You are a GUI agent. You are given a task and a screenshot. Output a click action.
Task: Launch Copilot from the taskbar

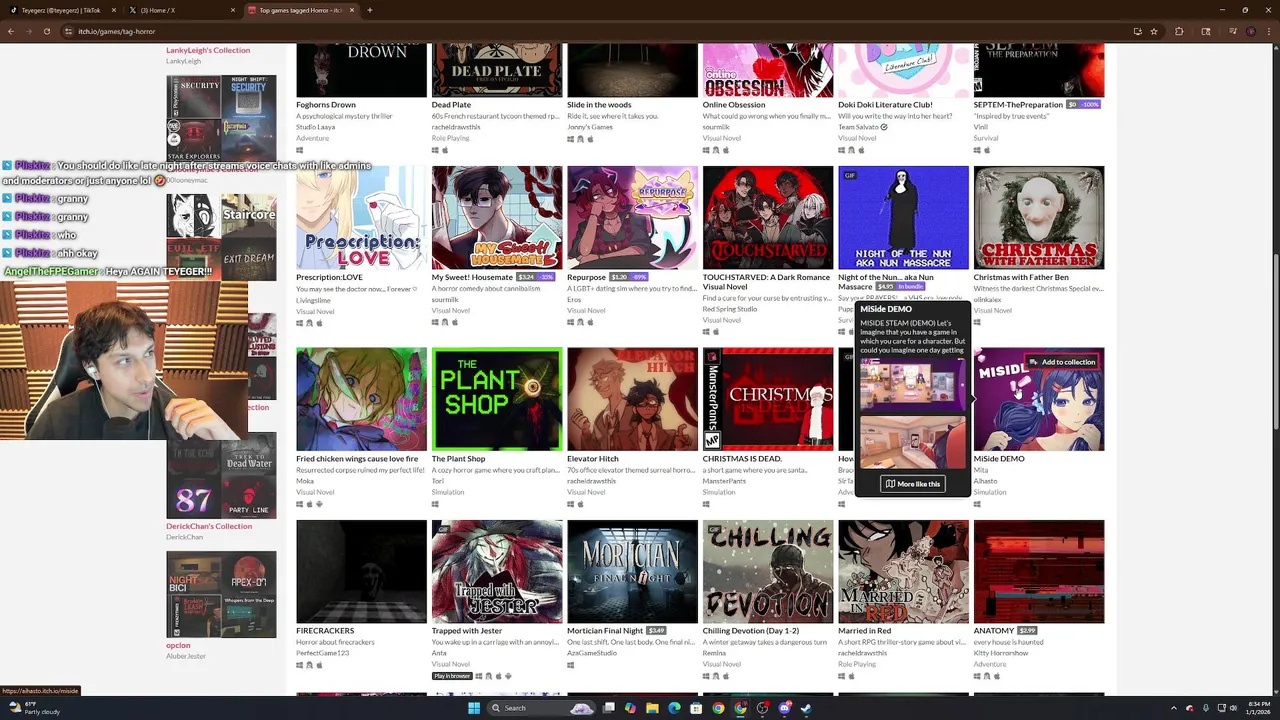click(x=630, y=708)
